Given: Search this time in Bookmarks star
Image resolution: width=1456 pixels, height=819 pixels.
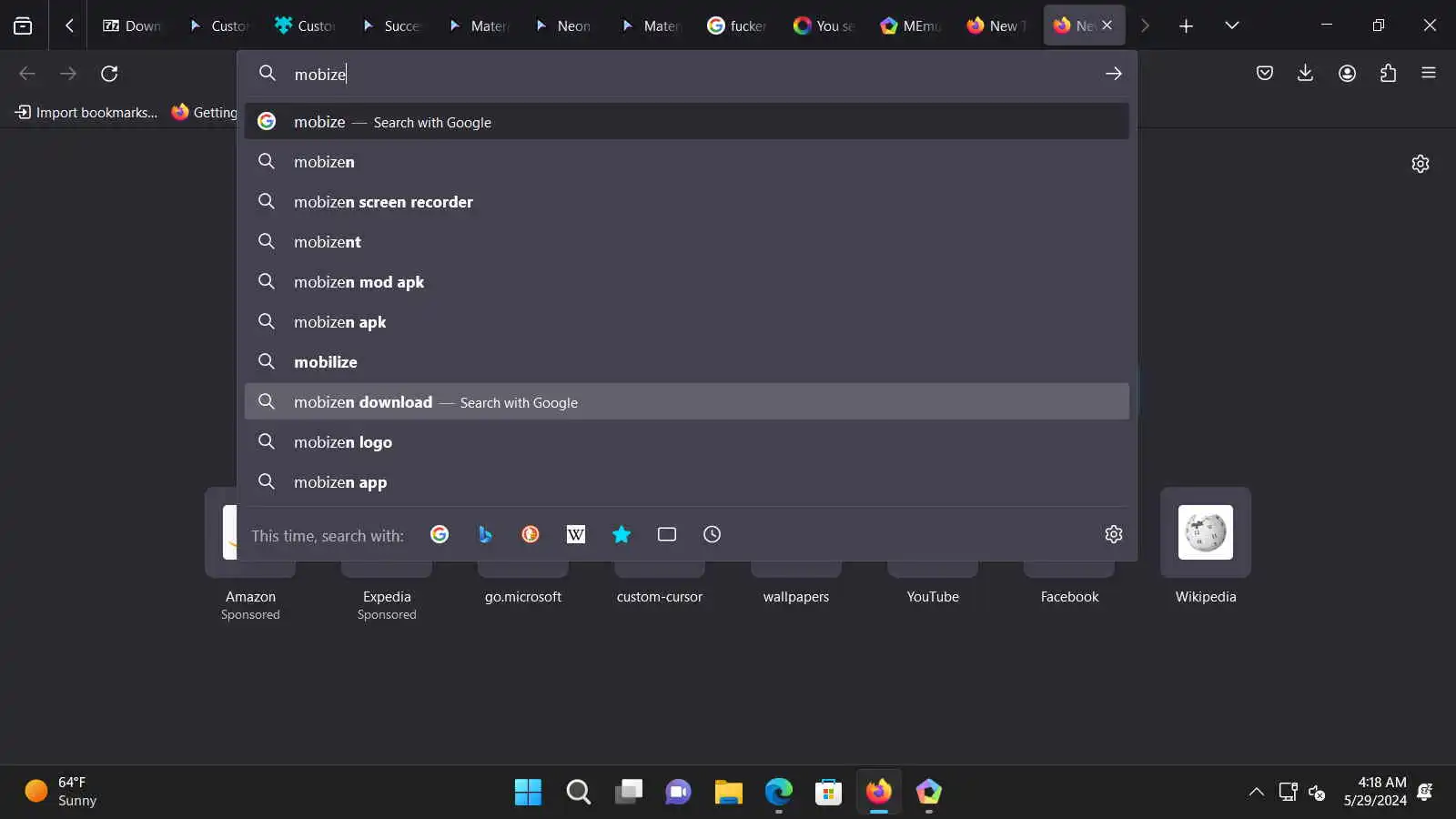Looking at the screenshot, I should 622,535.
